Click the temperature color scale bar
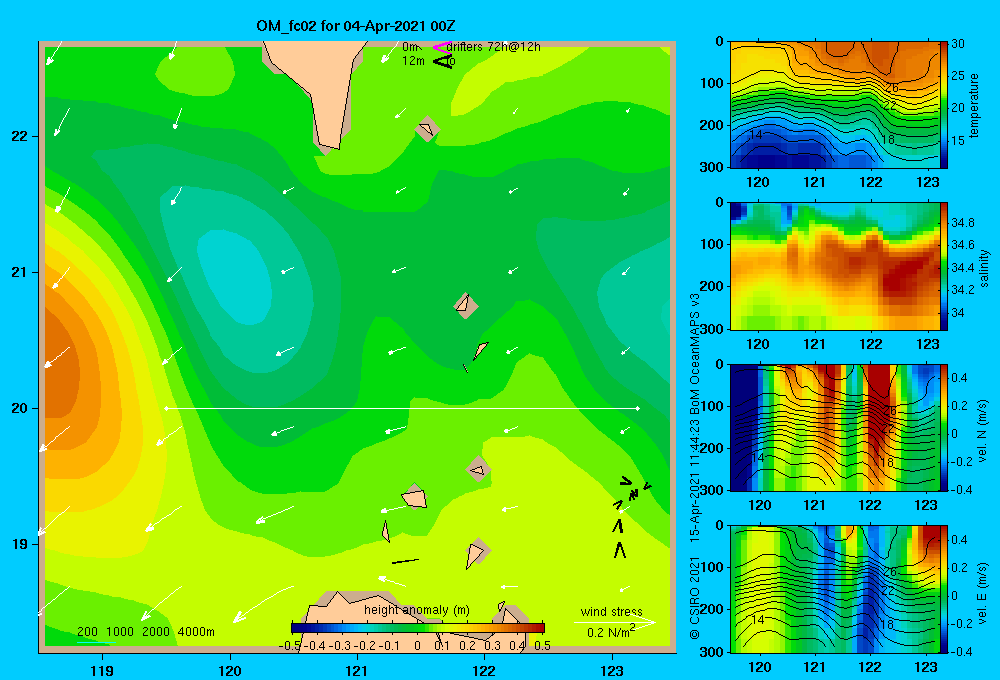This screenshot has height=680, width=1000. (x=944, y=105)
